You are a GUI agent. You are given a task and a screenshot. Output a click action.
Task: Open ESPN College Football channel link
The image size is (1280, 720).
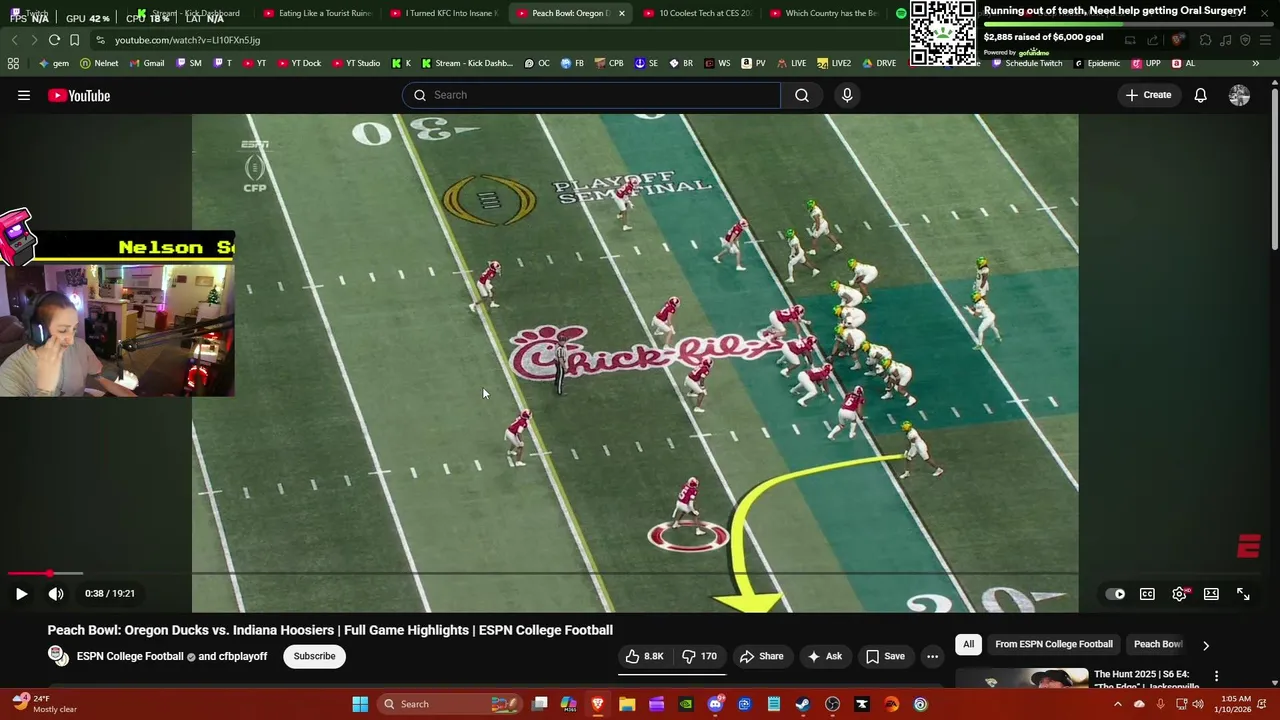point(130,656)
